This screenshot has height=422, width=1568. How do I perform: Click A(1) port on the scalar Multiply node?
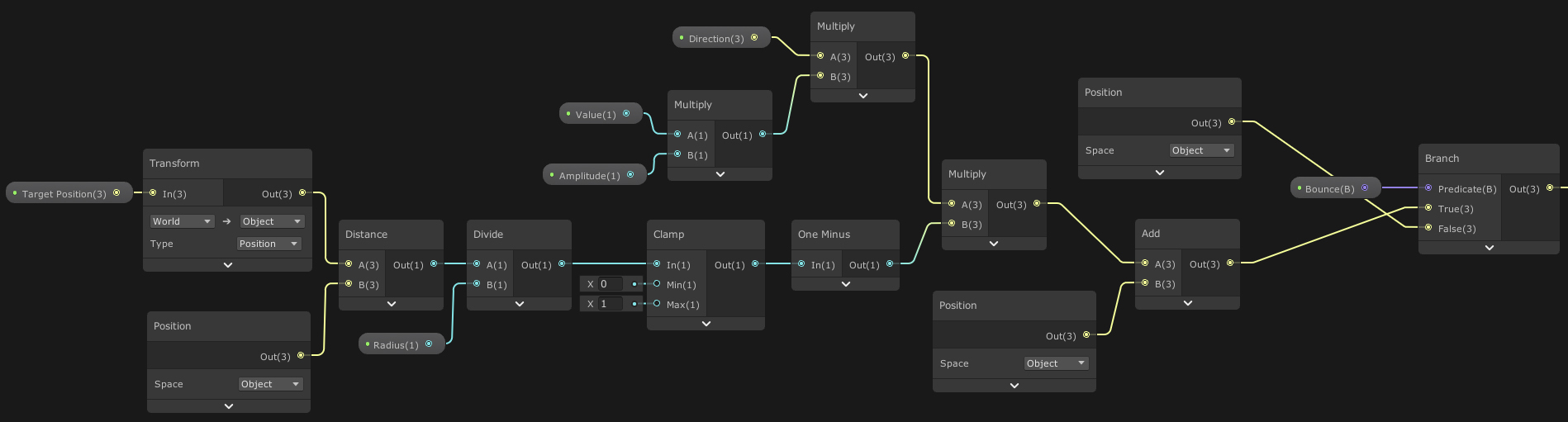click(x=677, y=135)
